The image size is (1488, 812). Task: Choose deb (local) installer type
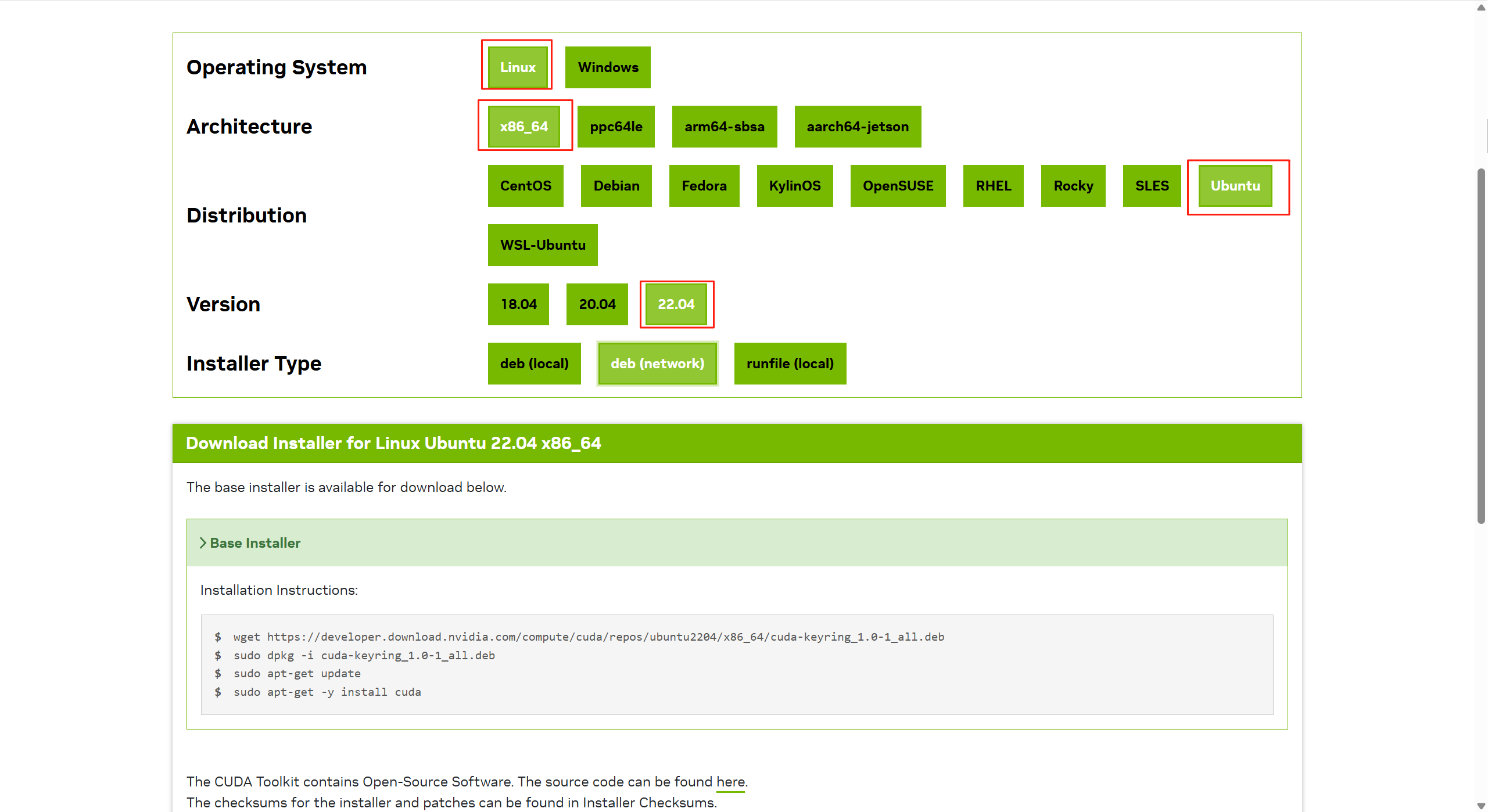point(534,364)
